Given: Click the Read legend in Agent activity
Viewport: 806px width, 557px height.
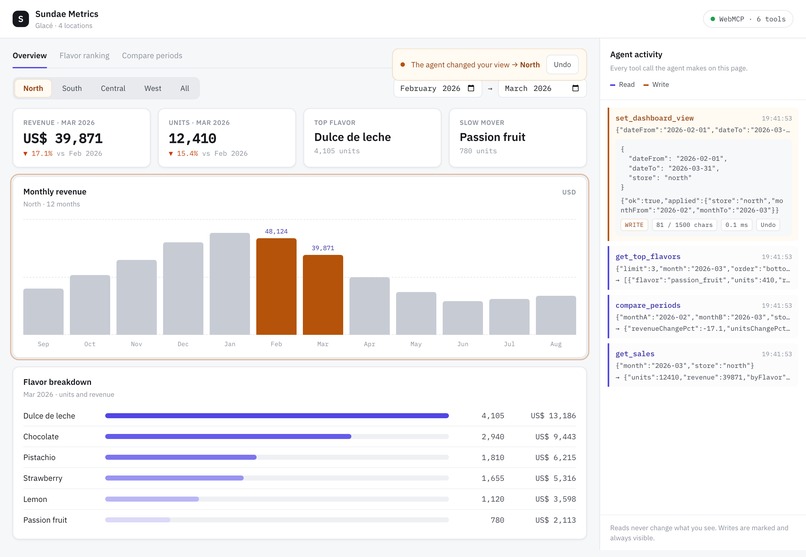Looking at the screenshot, I should 622,84.
